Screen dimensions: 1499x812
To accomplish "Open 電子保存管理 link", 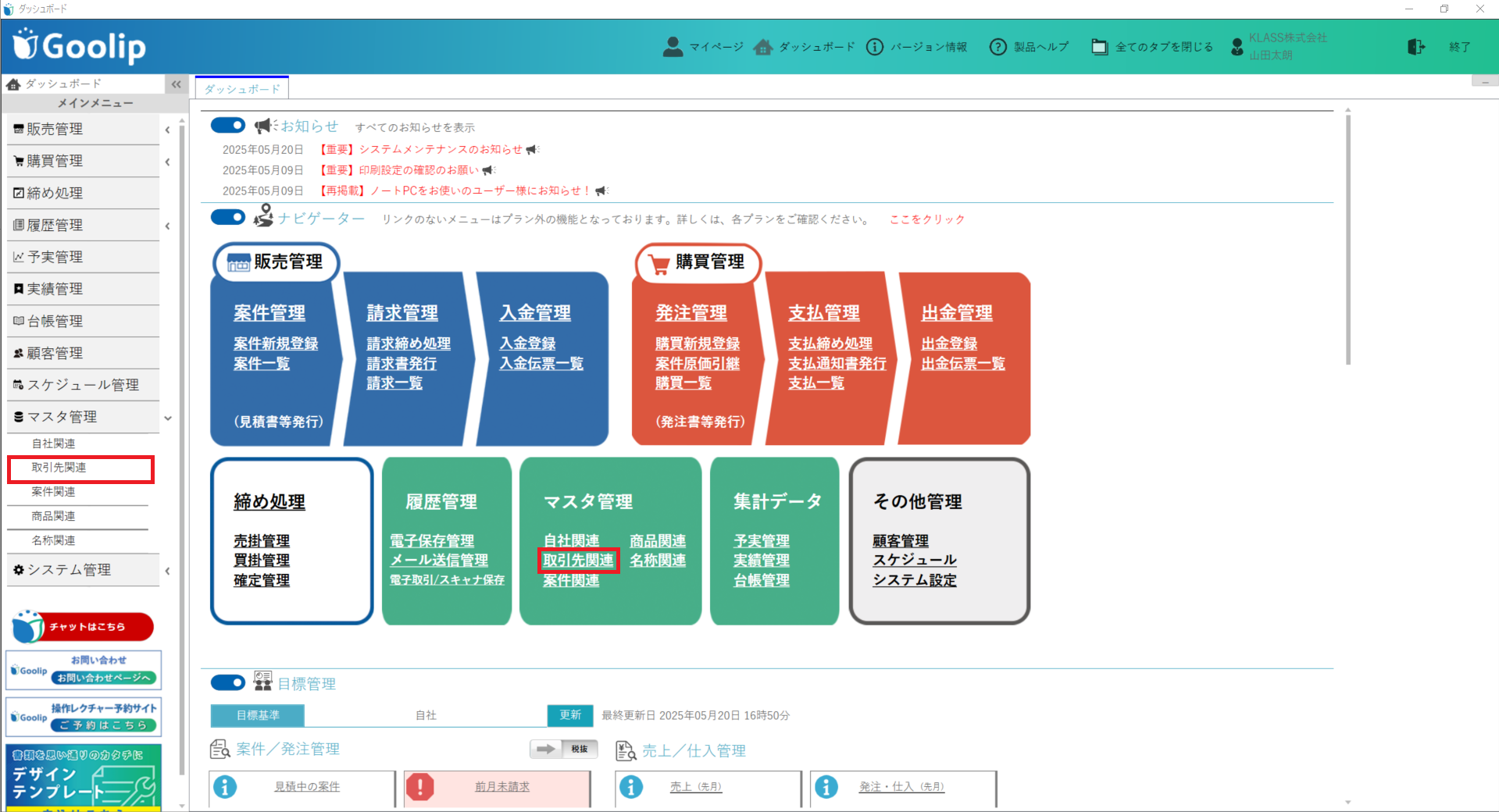I will coord(432,541).
